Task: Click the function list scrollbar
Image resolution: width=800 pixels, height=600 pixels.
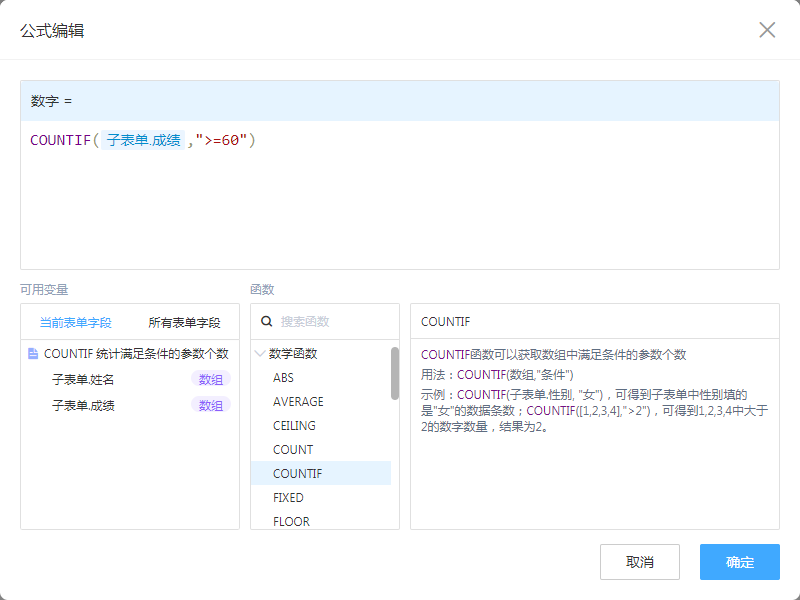Action: pos(395,373)
